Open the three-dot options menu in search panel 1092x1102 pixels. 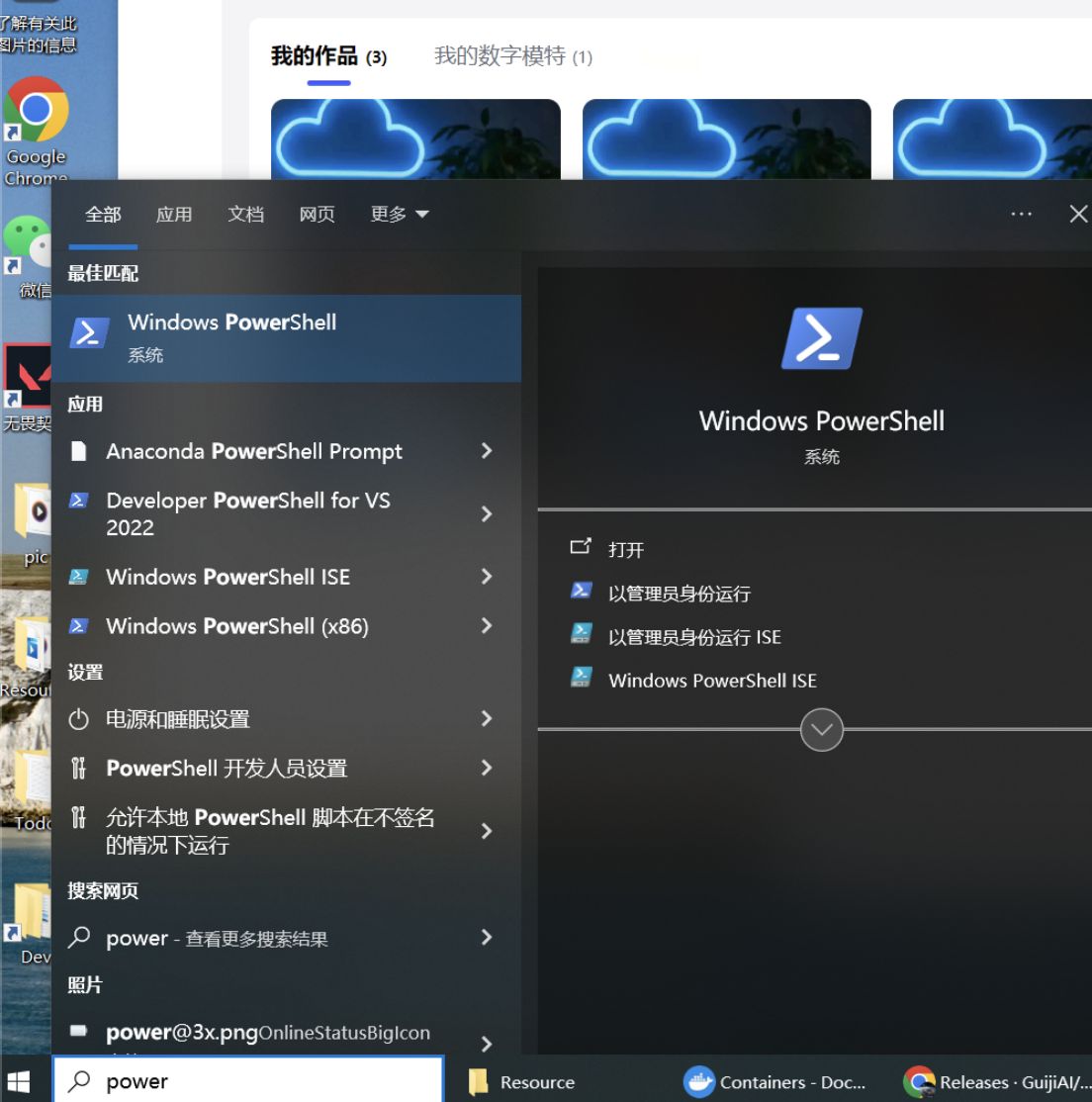1021,214
